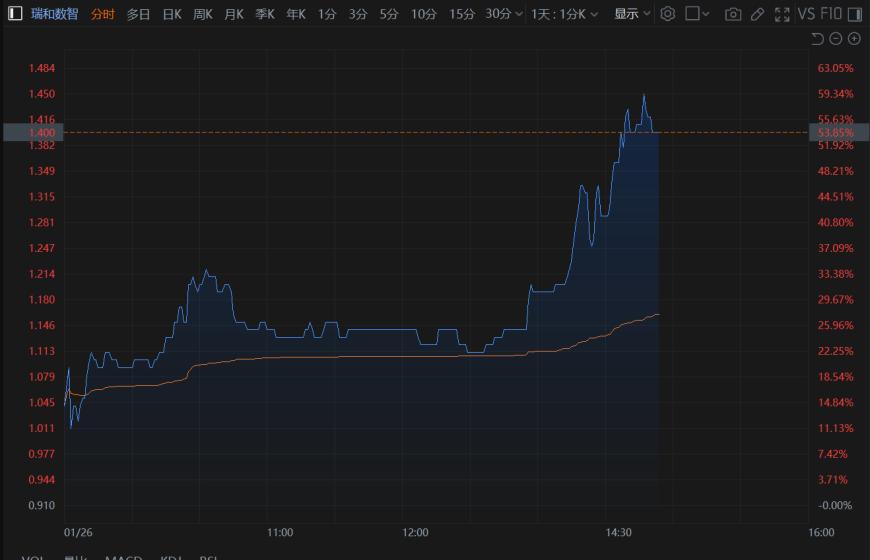
Task: Open chart settings gear icon
Action: click(667, 13)
